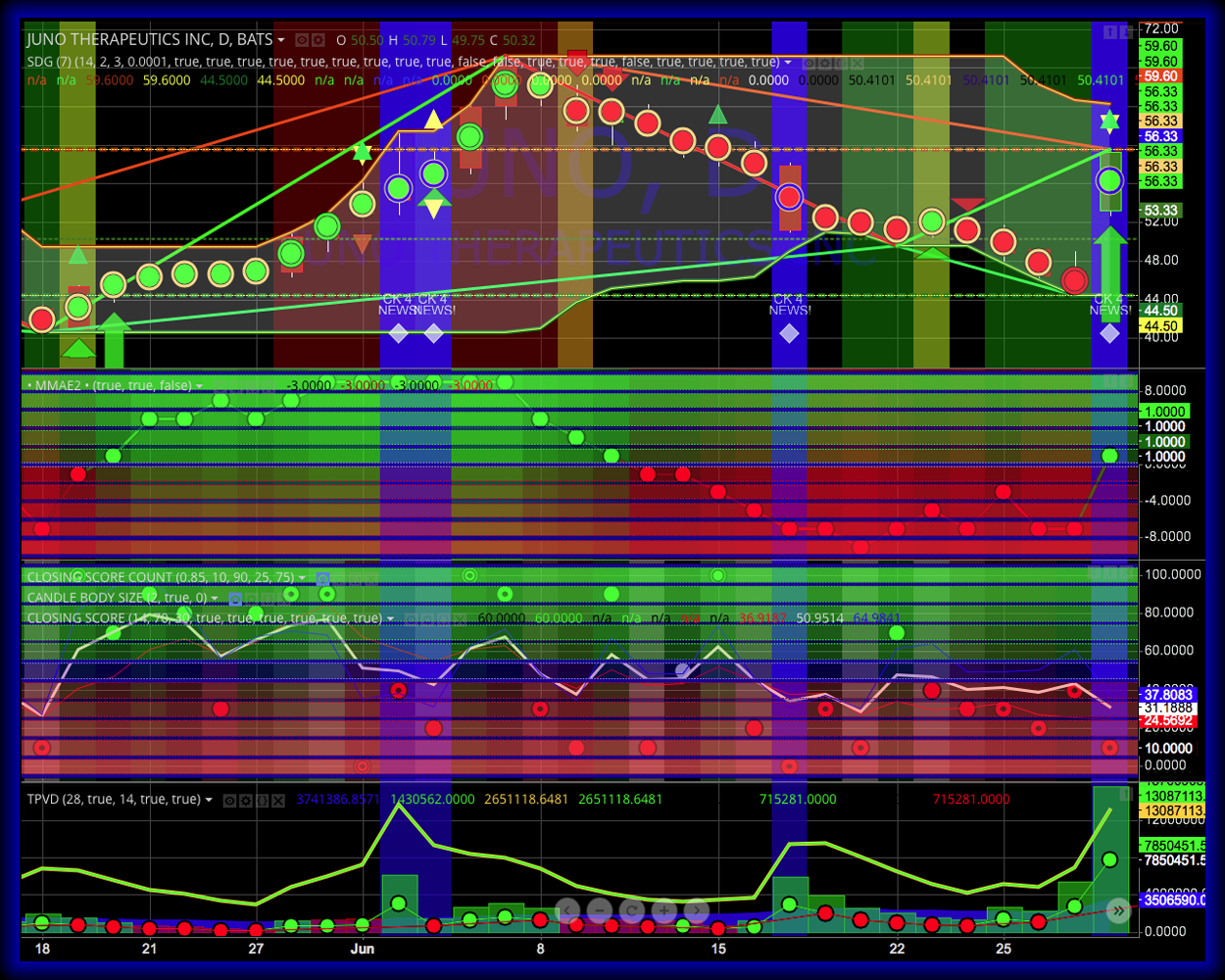Expand the CLOSING SCORE (14, 70, 30) dropdown arrow

(x=390, y=618)
